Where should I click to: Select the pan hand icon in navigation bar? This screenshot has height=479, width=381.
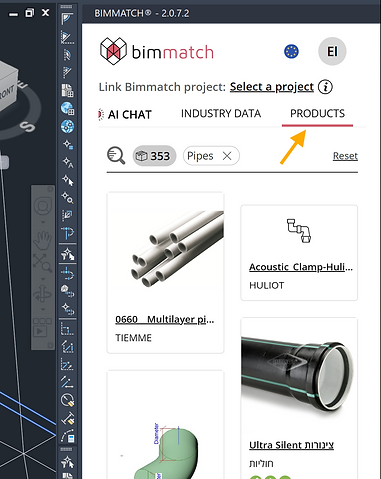point(43,241)
